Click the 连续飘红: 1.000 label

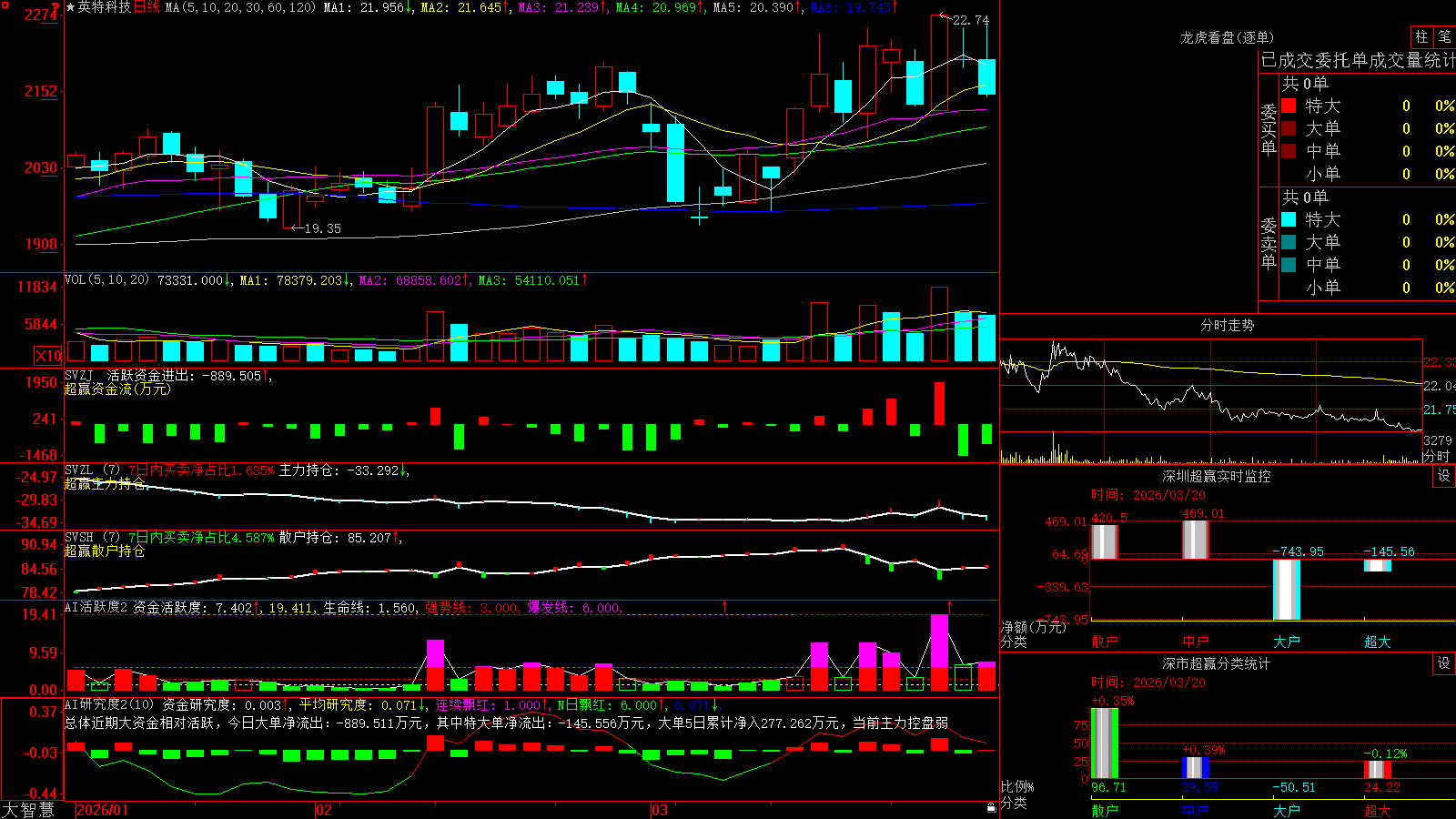pyautogui.click(x=489, y=704)
